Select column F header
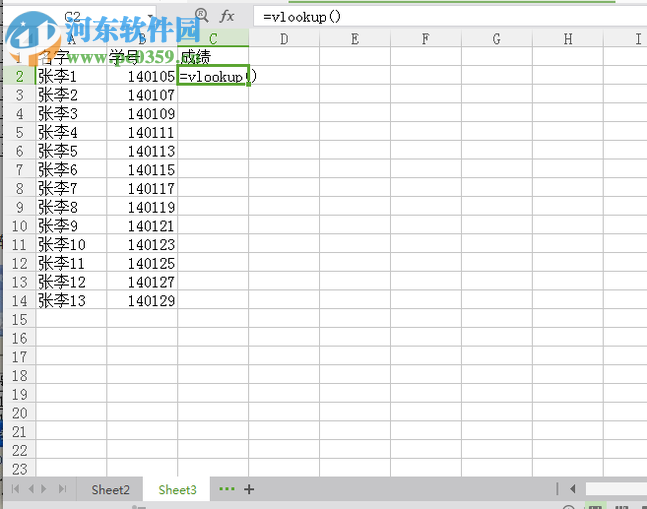Image resolution: width=647 pixels, height=509 pixels. (426, 39)
